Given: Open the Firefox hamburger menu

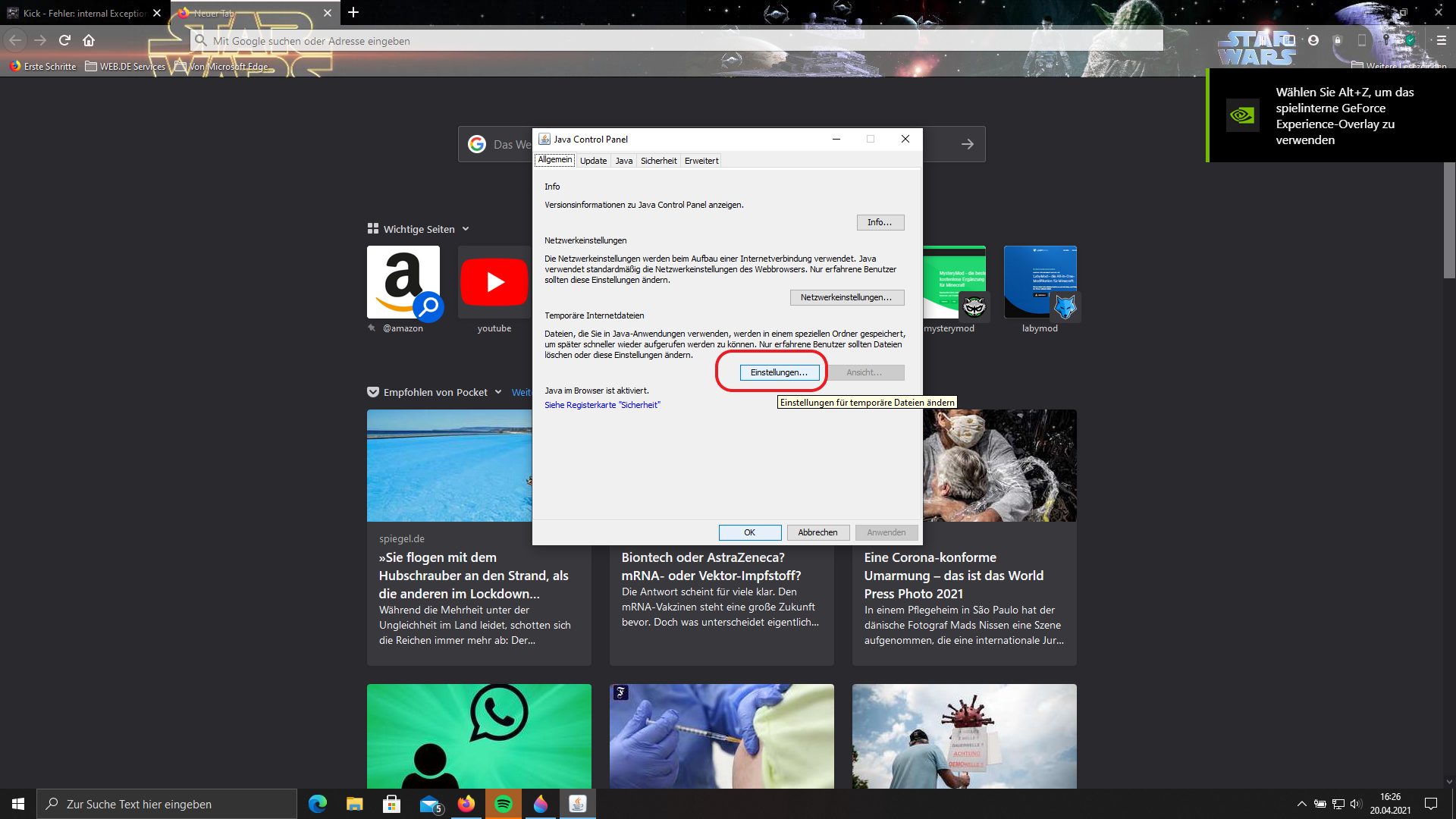Looking at the screenshot, I should pos(1442,40).
